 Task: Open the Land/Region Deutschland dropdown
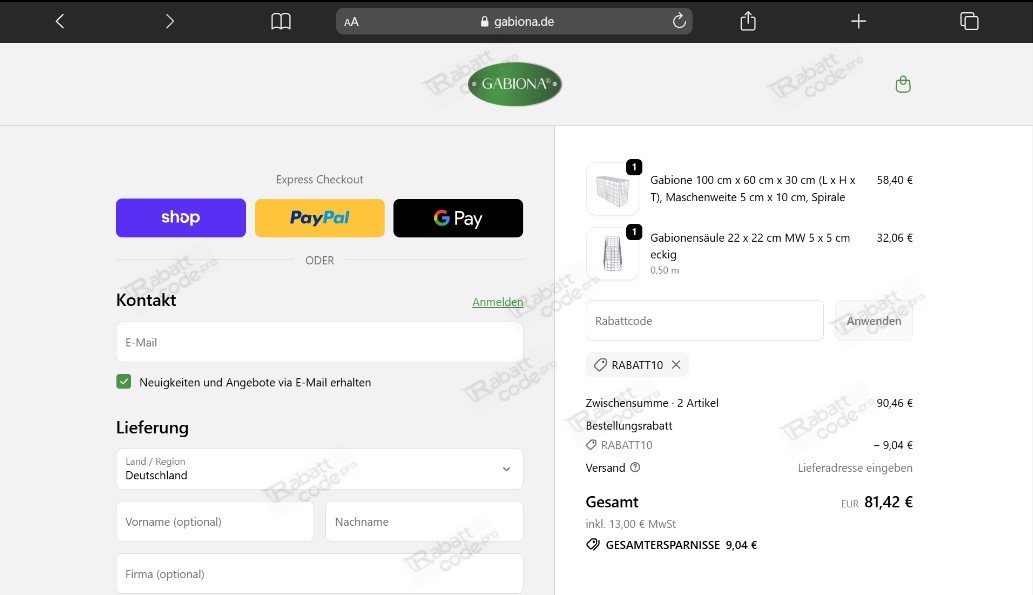point(319,469)
